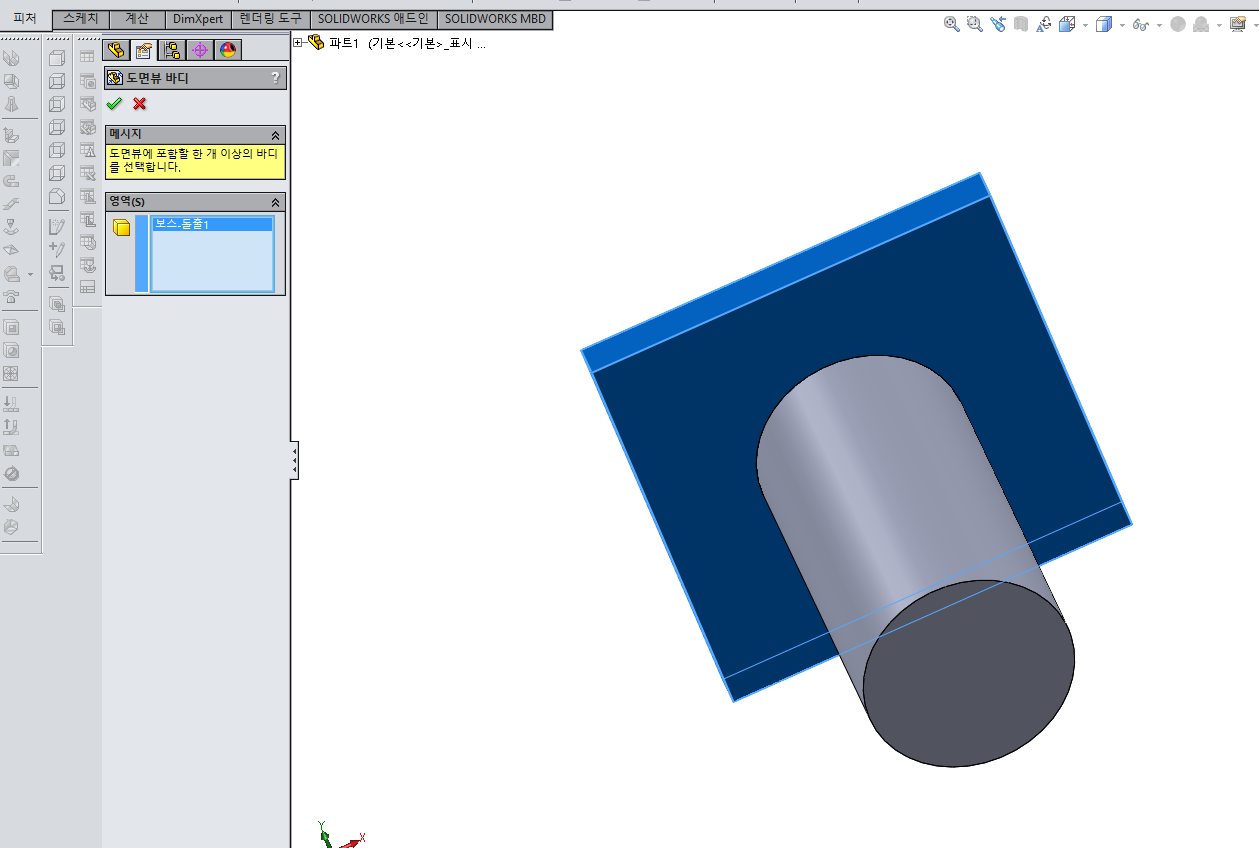Click the mirror pattern feature toolbar icon
The image size is (1259, 848).
click(x=12, y=373)
